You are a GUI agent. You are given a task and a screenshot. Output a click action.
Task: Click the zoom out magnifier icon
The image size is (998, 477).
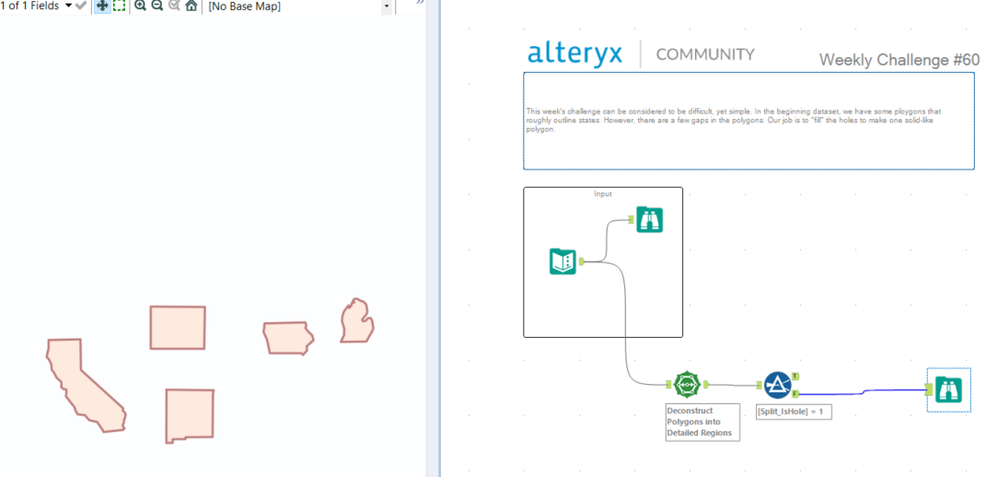(x=157, y=6)
